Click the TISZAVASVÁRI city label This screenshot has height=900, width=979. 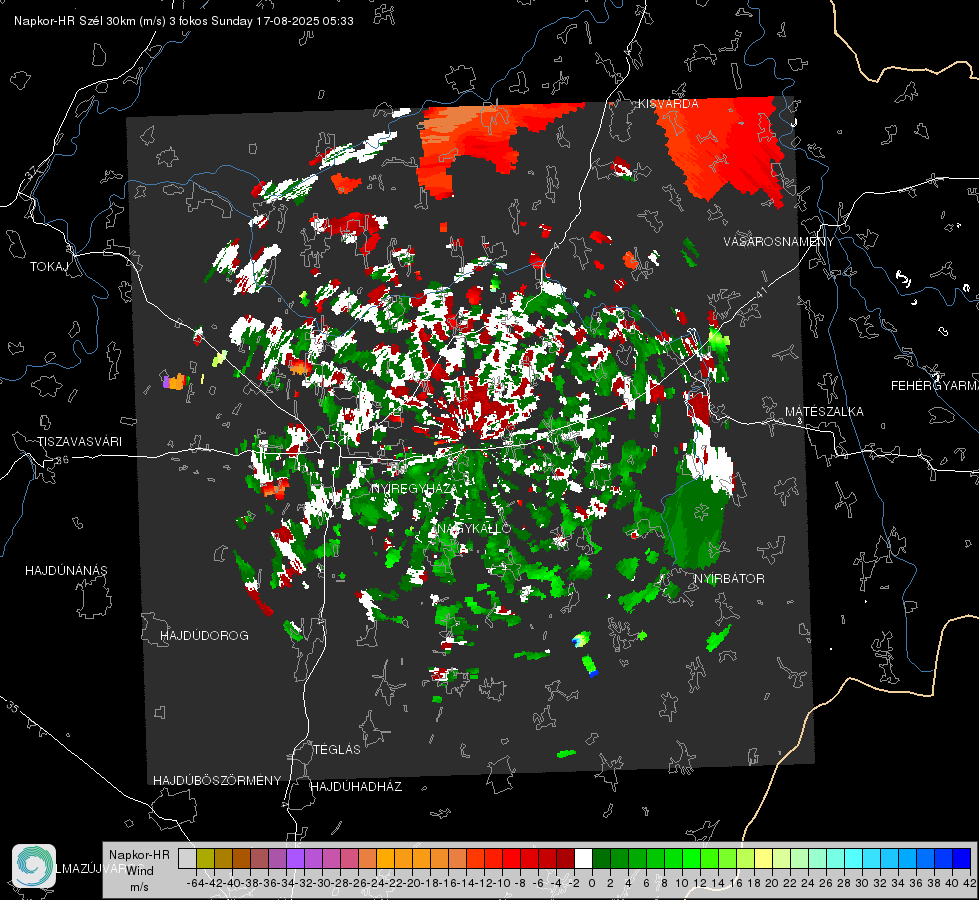[x=79, y=442]
